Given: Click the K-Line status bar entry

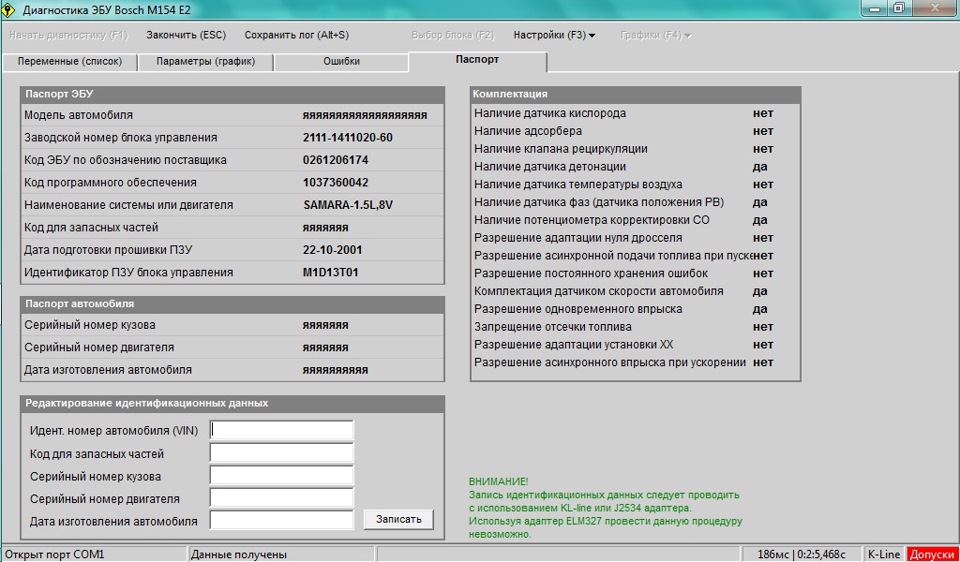Looking at the screenshot, I should [883, 555].
